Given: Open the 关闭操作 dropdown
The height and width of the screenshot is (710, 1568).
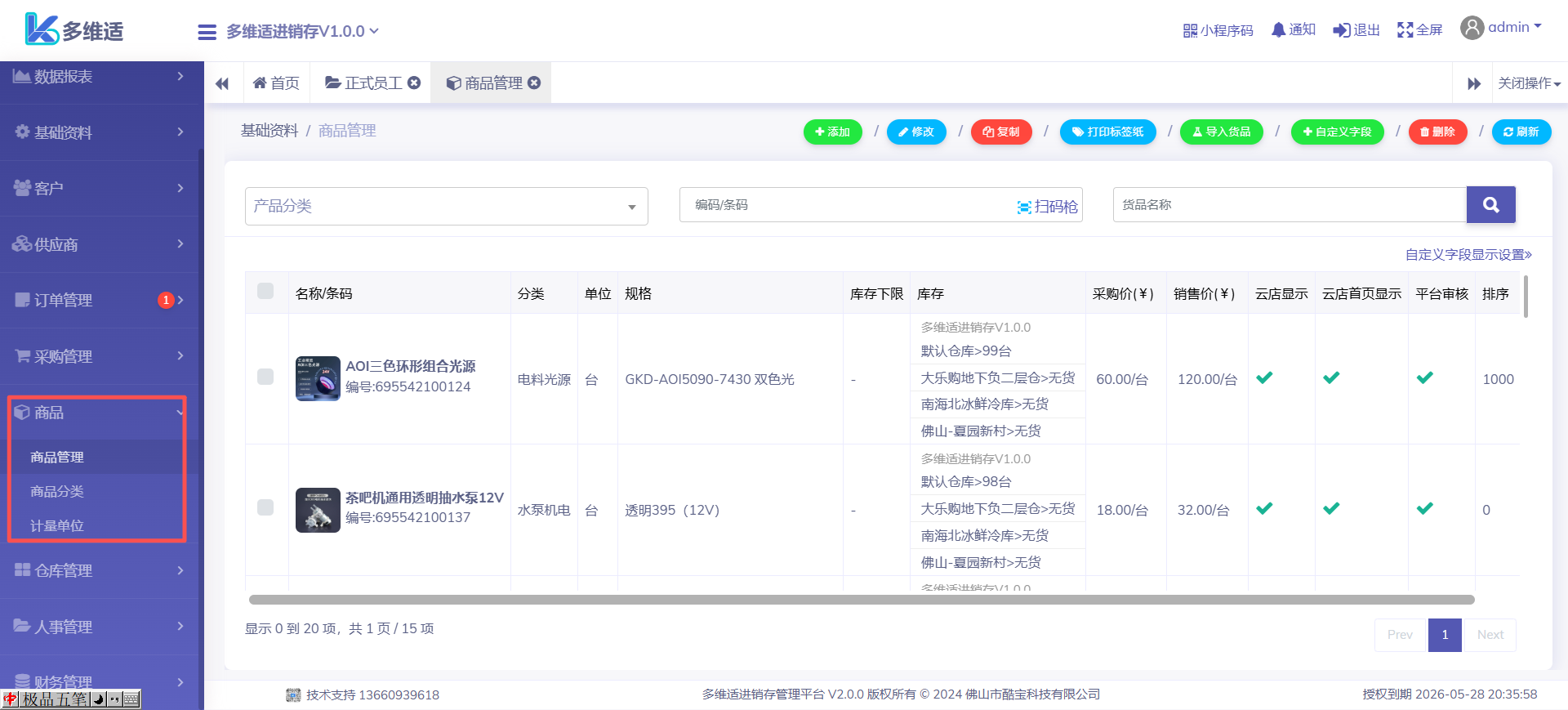Looking at the screenshot, I should pyautogui.click(x=1528, y=83).
